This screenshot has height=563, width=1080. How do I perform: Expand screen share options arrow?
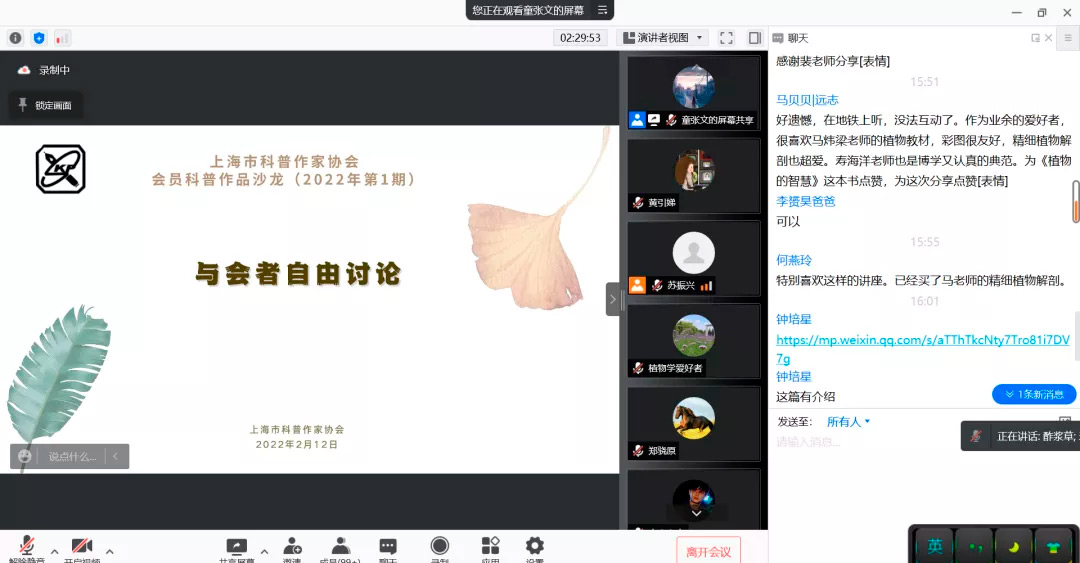pos(264,552)
